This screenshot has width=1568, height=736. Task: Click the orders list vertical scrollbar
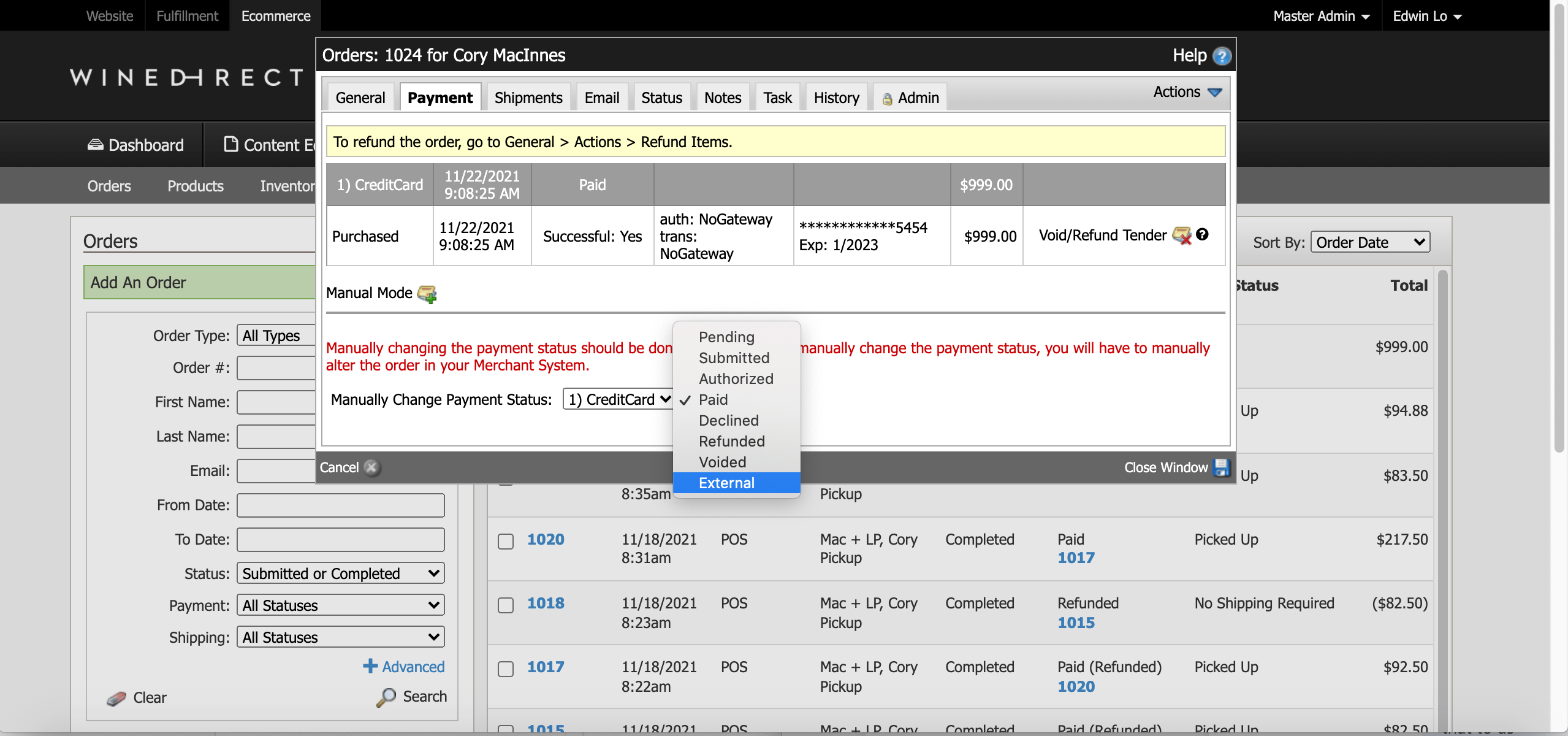[1442, 491]
